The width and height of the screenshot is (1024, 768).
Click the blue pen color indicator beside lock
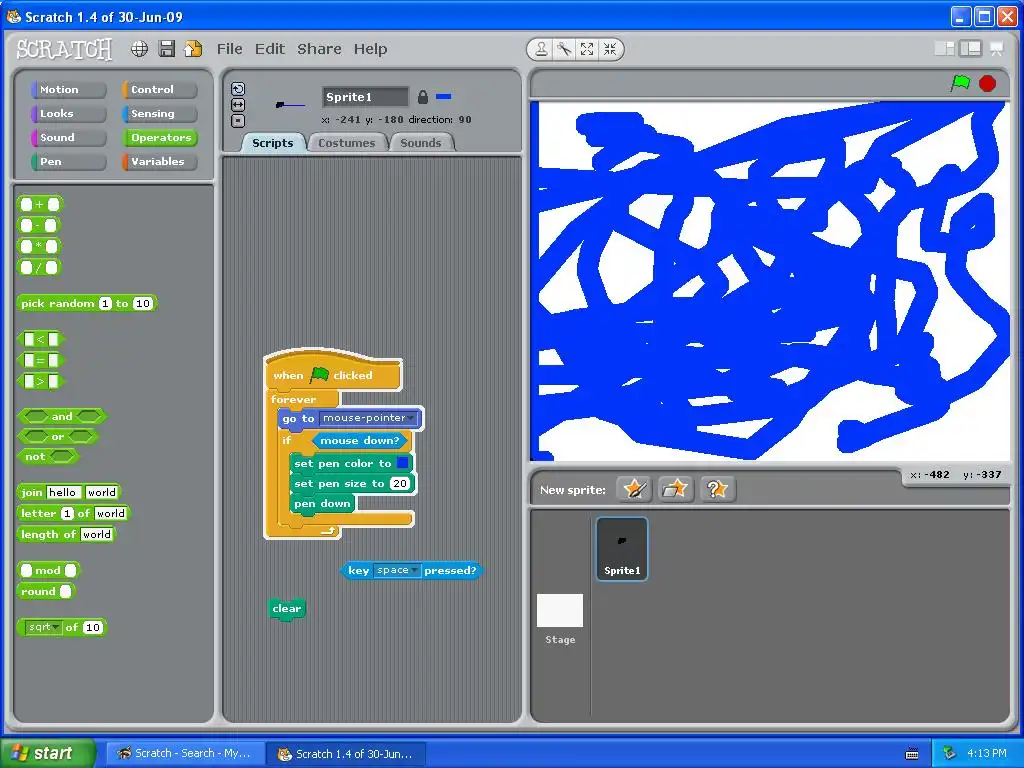pos(443,97)
